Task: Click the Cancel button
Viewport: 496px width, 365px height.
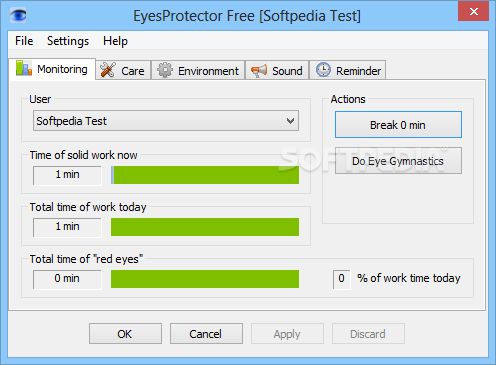Action: [x=206, y=334]
